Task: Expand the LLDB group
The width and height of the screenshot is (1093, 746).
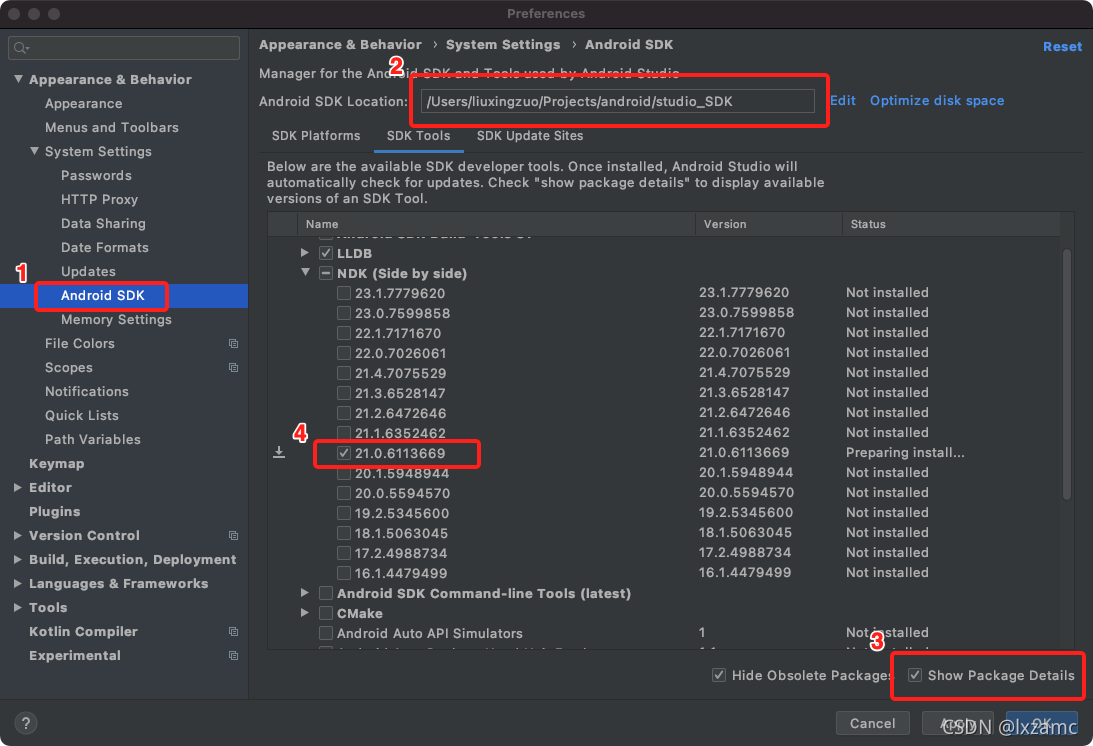Action: 305,252
